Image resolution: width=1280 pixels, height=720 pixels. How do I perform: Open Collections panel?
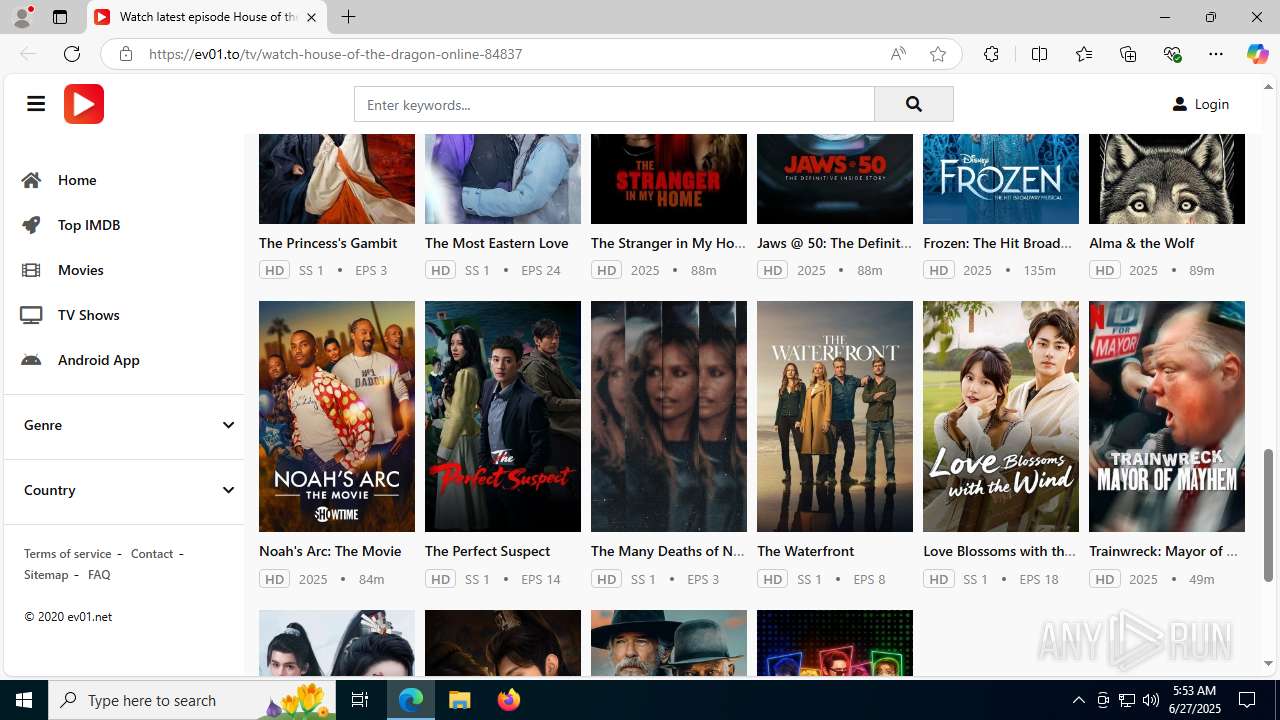[x=1128, y=54]
